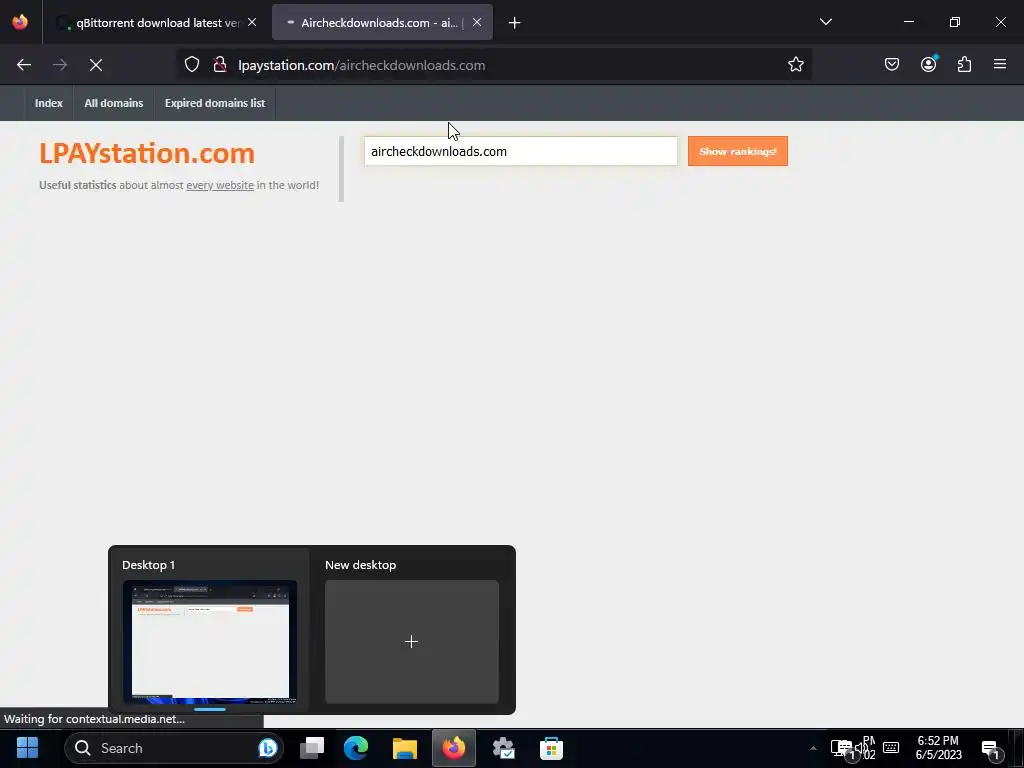Image resolution: width=1024 pixels, height=768 pixels.
Task: Switch to qBittorrent download latest version tab
Action: 157,23
